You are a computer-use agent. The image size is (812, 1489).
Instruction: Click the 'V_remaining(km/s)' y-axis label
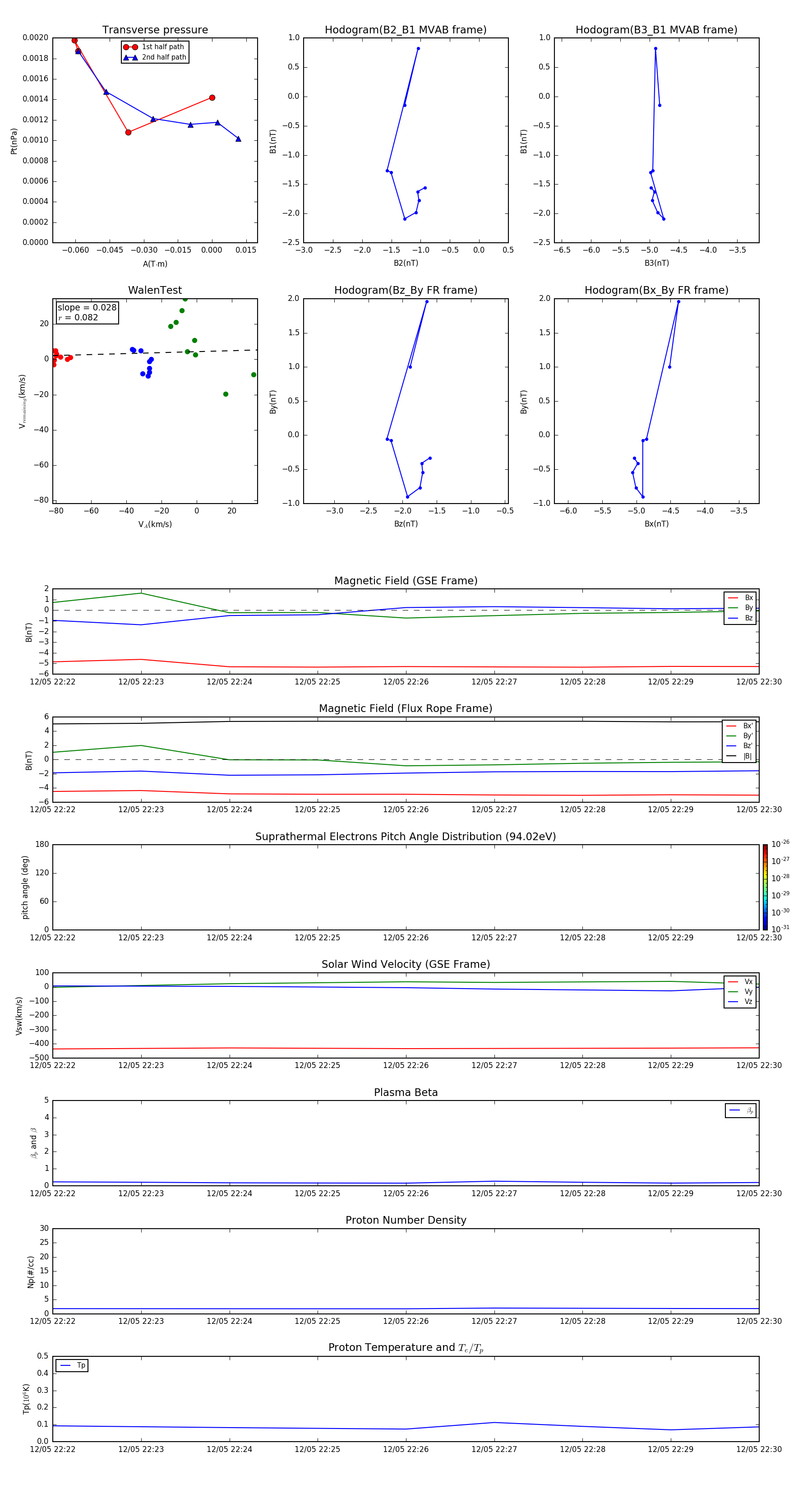click(22, 401)
